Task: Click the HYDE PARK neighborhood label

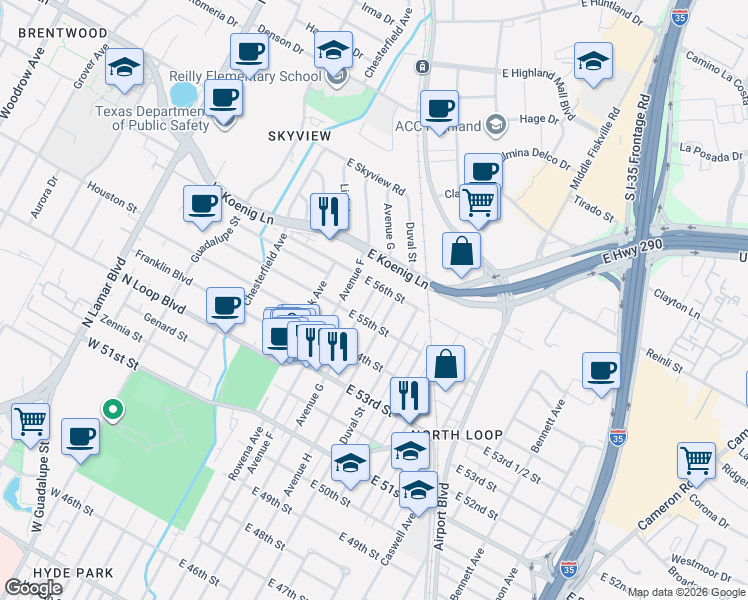Action: pyautogui.click(x=73, y=573)
